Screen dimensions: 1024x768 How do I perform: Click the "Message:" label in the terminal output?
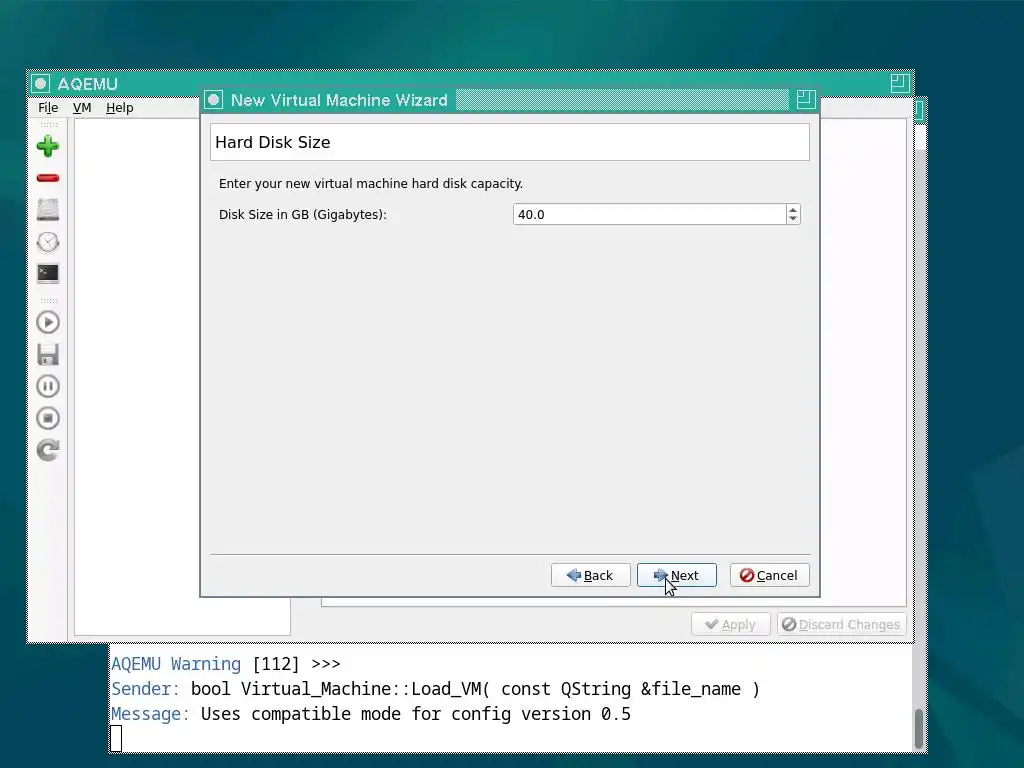point(150,714)
